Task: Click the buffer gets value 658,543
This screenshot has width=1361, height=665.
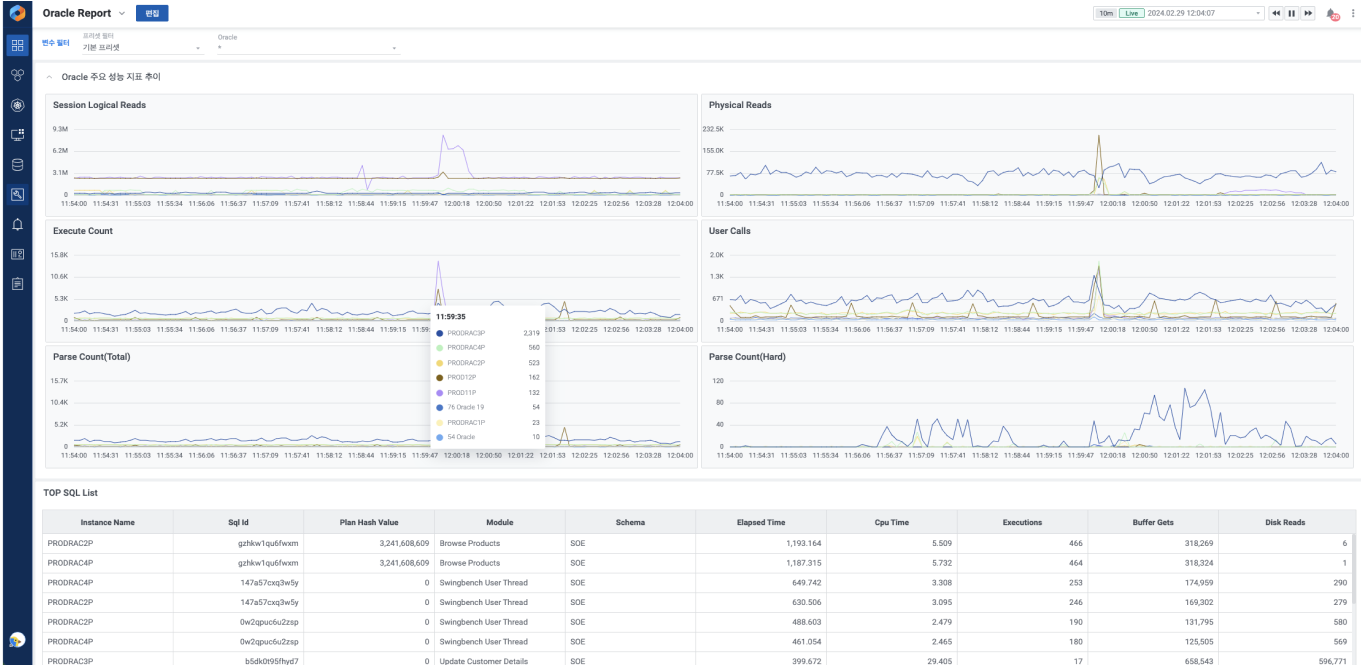Action: (1198, 661)
